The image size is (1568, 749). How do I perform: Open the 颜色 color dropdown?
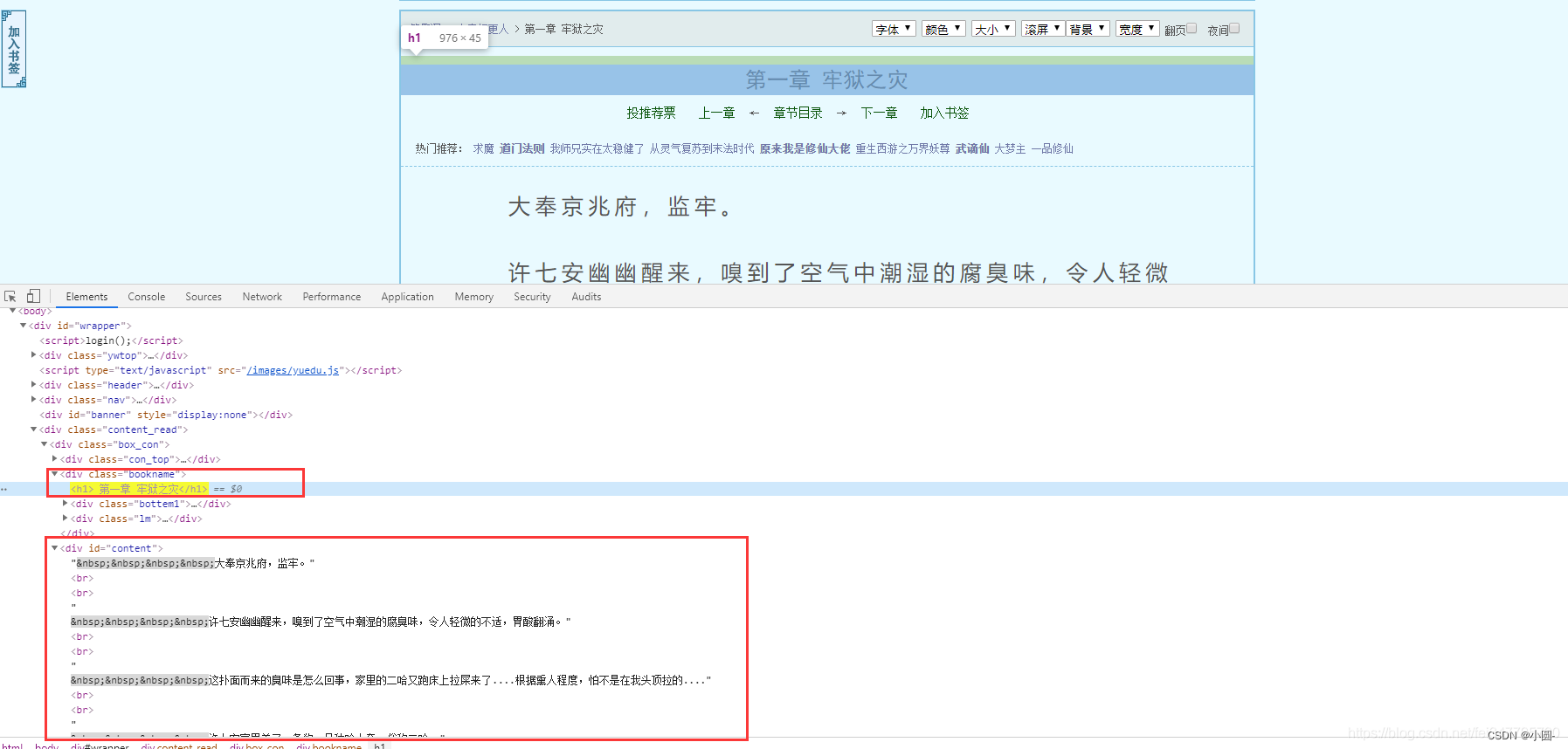click(943, 29)
